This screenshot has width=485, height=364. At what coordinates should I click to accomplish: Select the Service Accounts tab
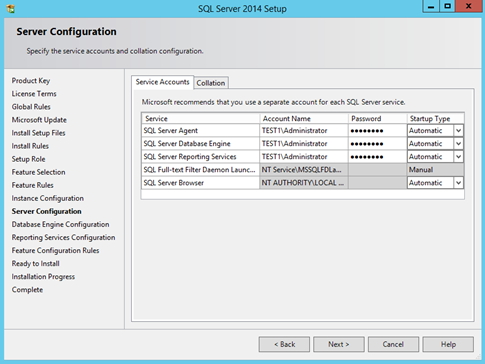162,82
